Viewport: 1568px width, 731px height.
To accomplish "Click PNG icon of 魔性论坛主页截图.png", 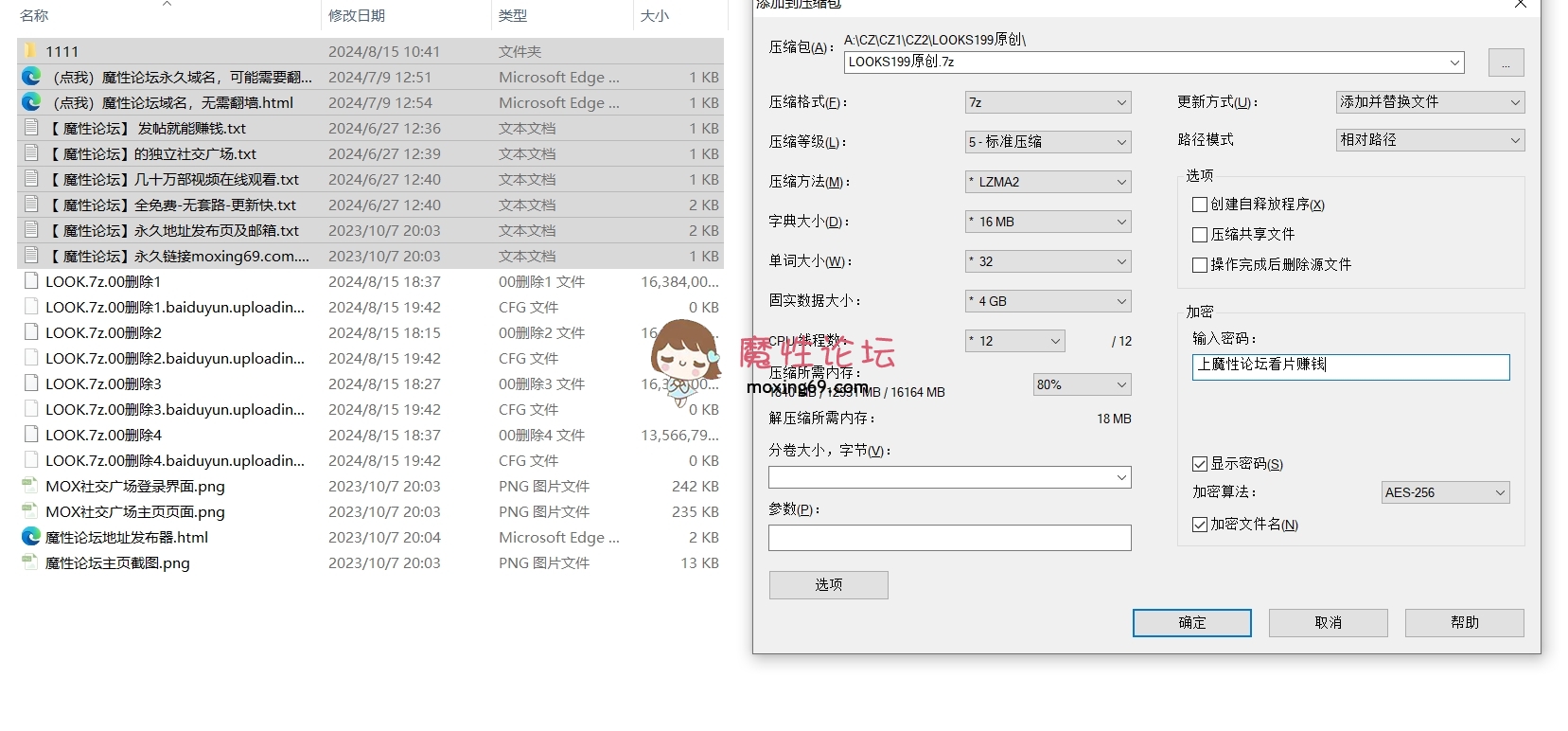I will click(x=30, y=562).
